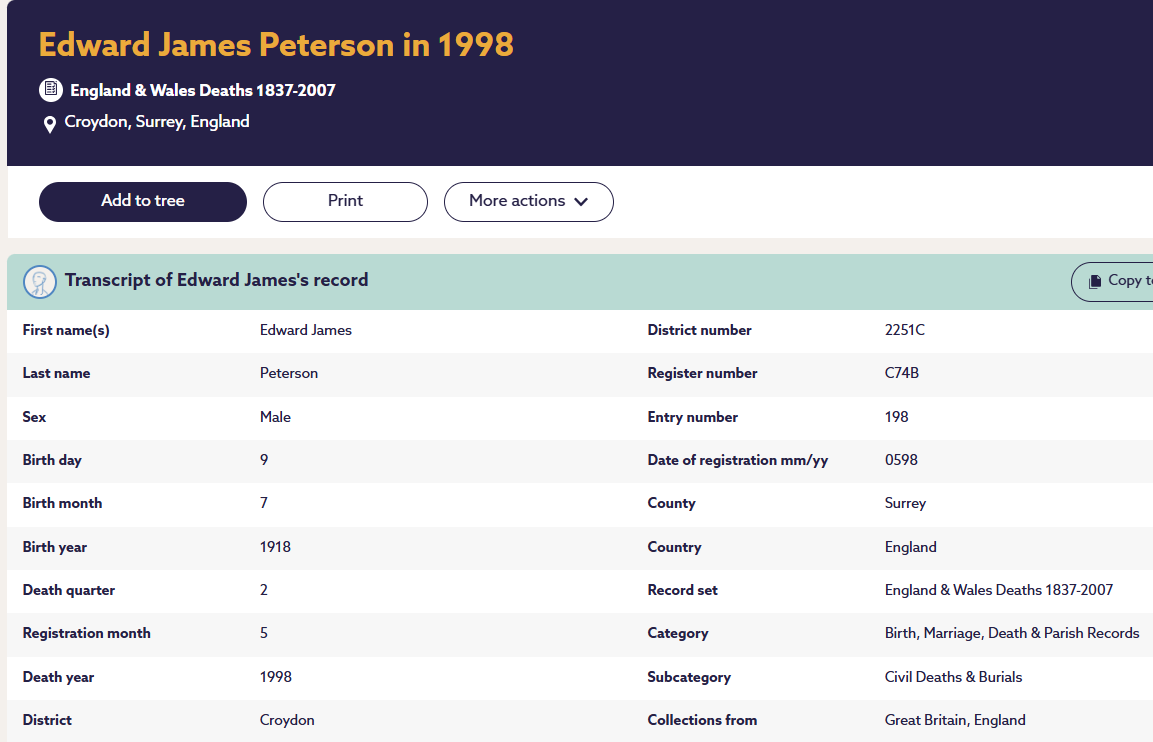Click the Register number value C74B
Image resolution: width=1153 pixels, height=742 pixels.
pyautogui.click(x=902, y=373)
